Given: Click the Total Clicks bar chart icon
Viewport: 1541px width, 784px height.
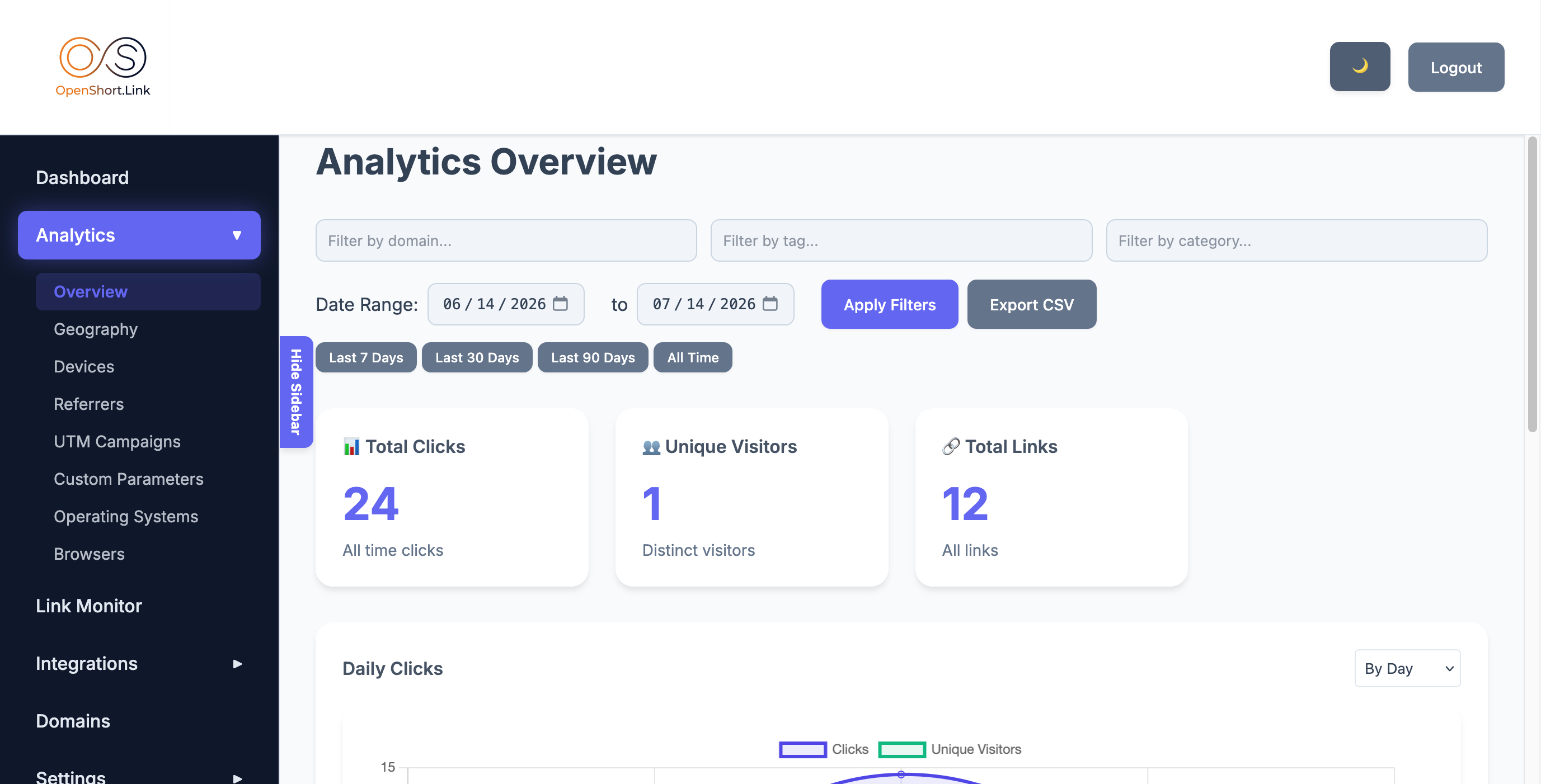Looking at the screenshot, I should (351, 447).
